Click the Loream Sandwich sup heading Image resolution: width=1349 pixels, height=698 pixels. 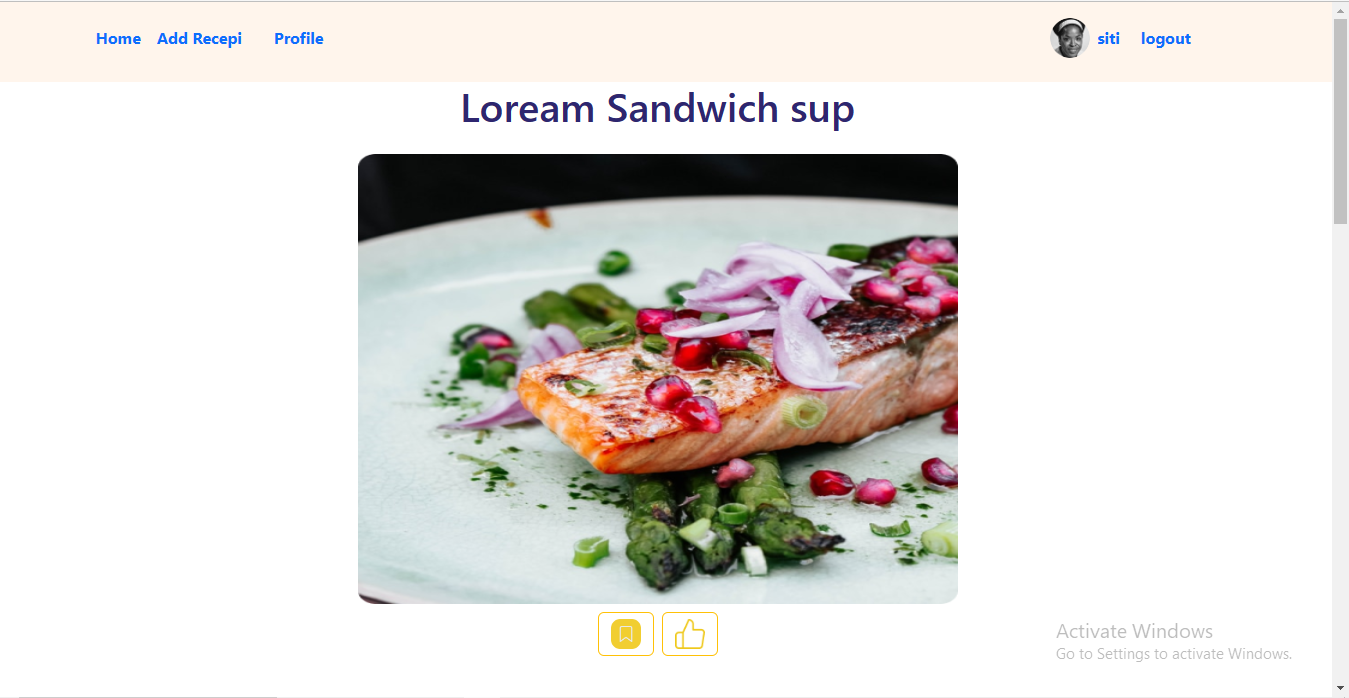pyautogui.click(x=658, y=108)
